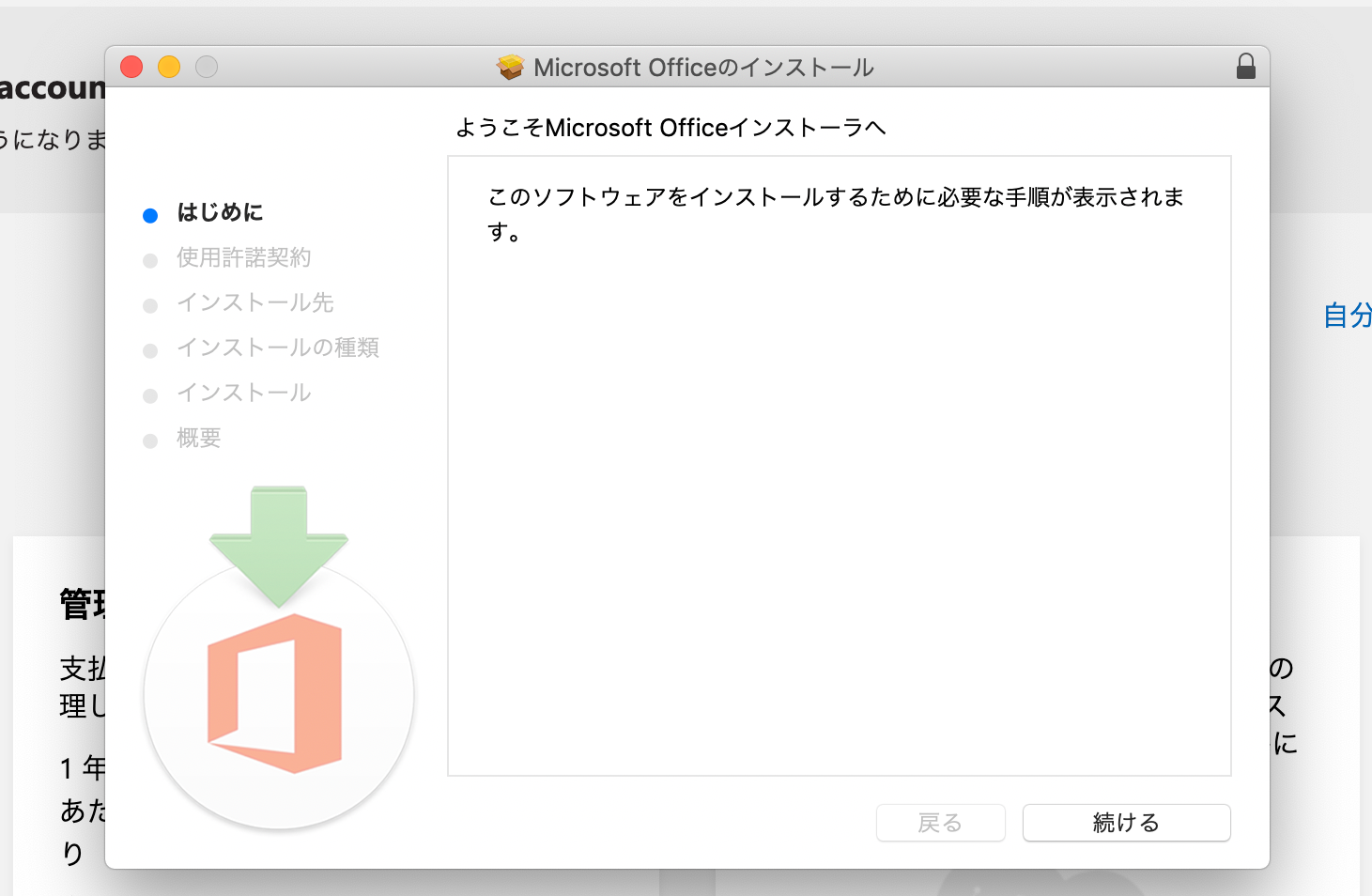Click the Office logo with green download arrow
This screenshot has width=1372, height=896.
pos(279,657)
